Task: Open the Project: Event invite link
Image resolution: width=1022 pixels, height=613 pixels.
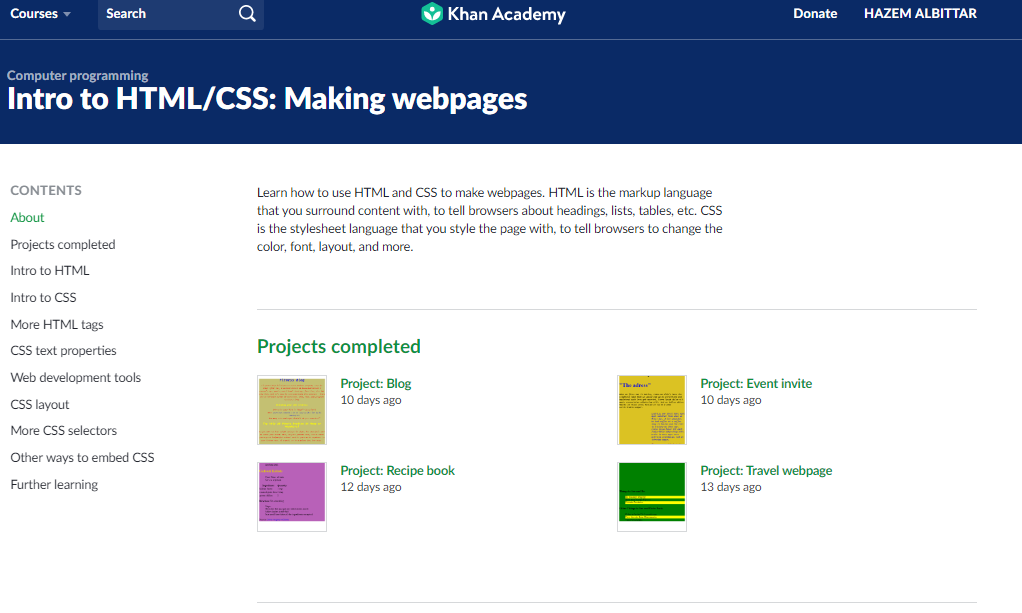Action: coord(756,383)
